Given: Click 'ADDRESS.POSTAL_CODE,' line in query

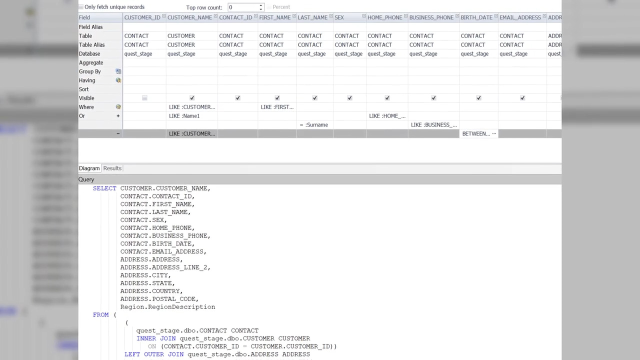Looking at the screenshot, I should [160, 299].
